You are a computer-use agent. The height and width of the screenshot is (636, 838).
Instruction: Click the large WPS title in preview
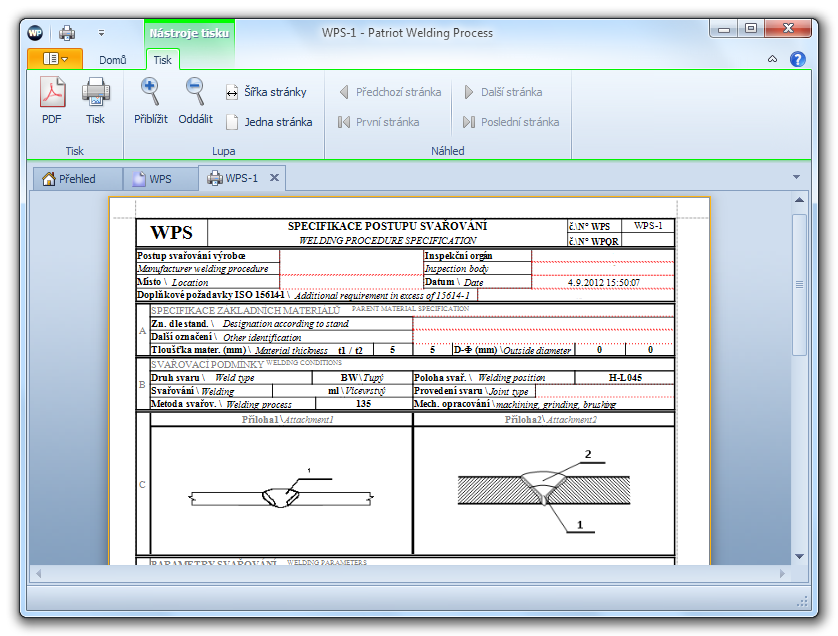[x=172, y=232]
